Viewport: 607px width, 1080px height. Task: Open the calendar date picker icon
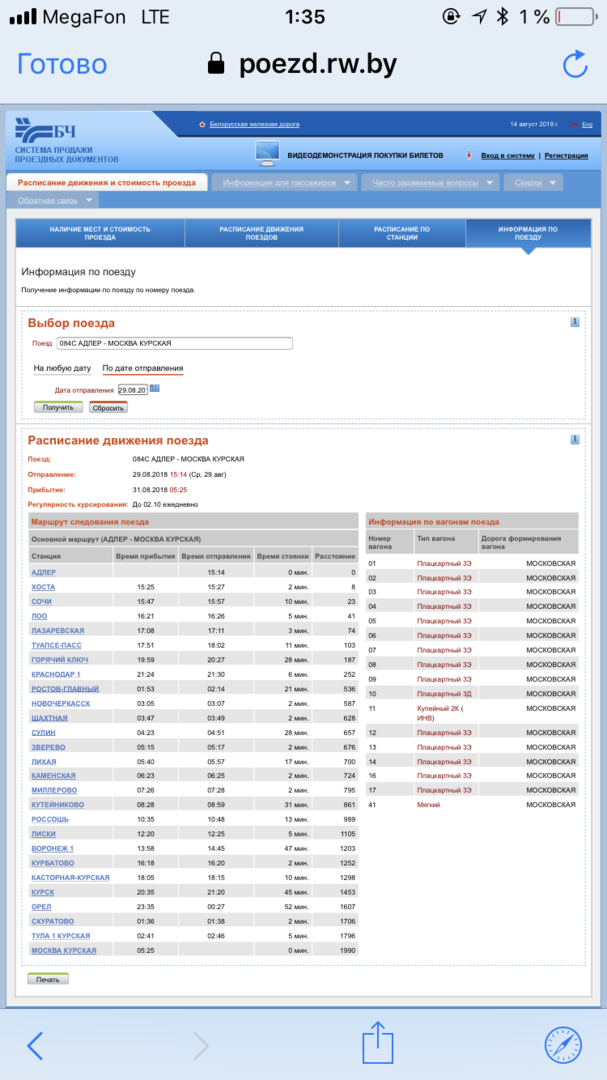pos(155,388)
